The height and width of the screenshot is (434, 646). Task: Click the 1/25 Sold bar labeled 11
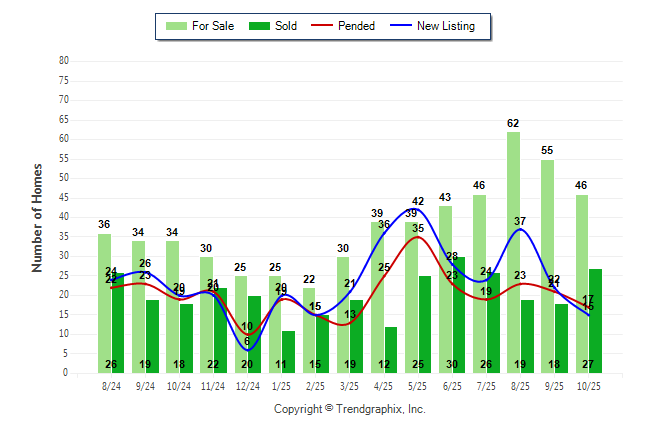tap(289, 351)
